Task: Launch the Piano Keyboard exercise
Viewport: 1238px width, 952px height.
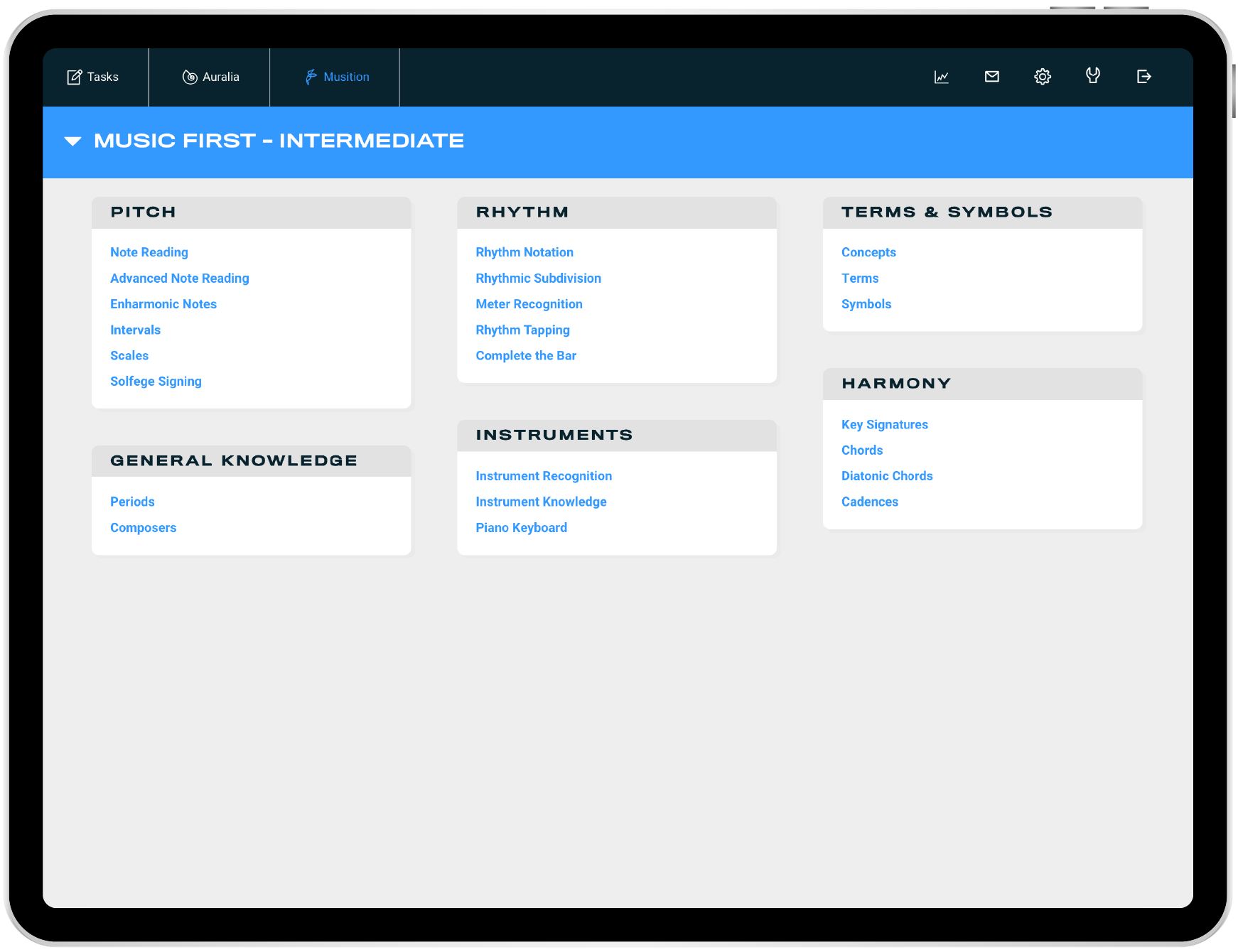Action: (x=521, y=527)
